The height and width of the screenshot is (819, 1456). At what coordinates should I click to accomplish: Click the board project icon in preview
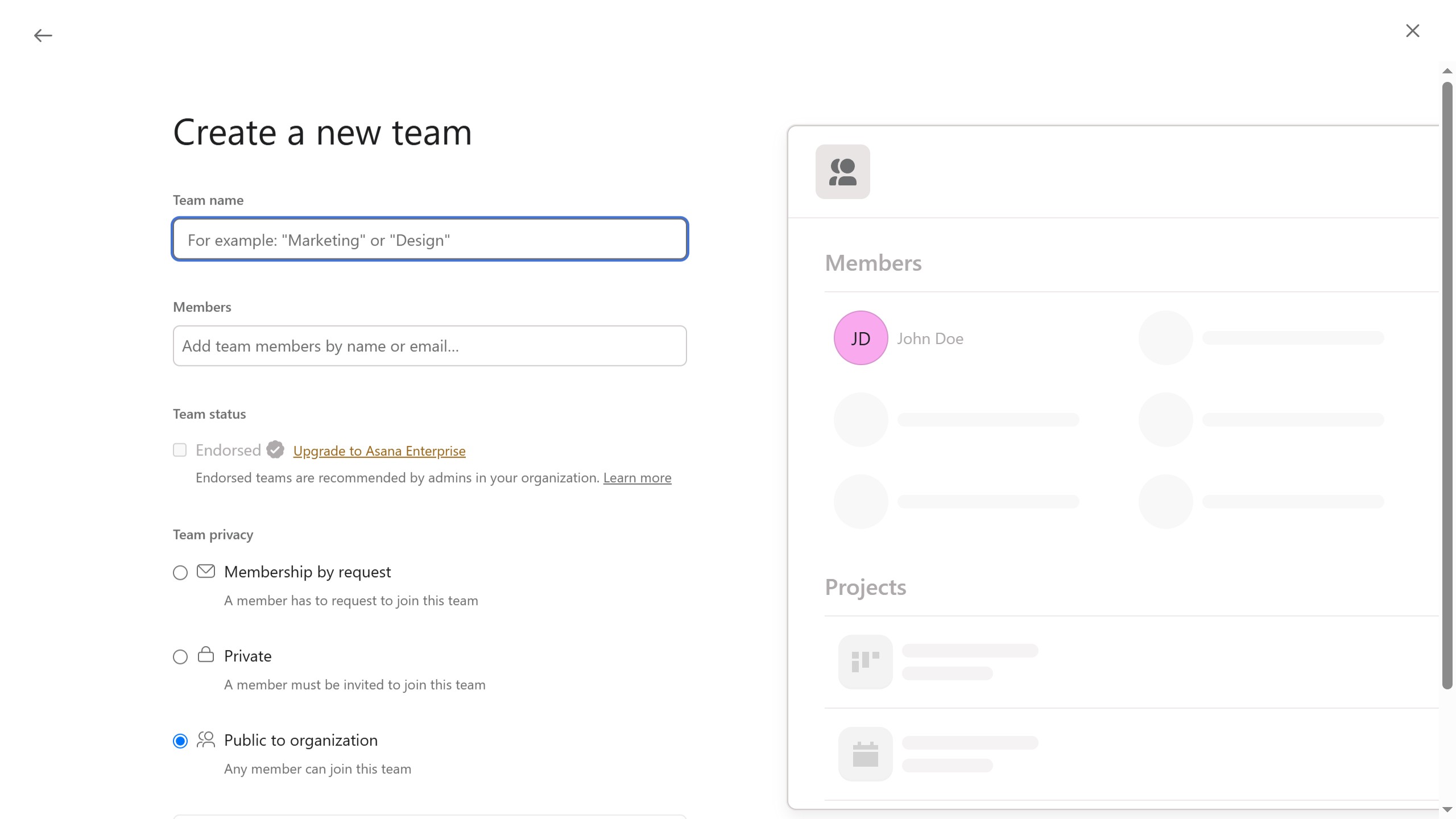[x=865, y=662]
